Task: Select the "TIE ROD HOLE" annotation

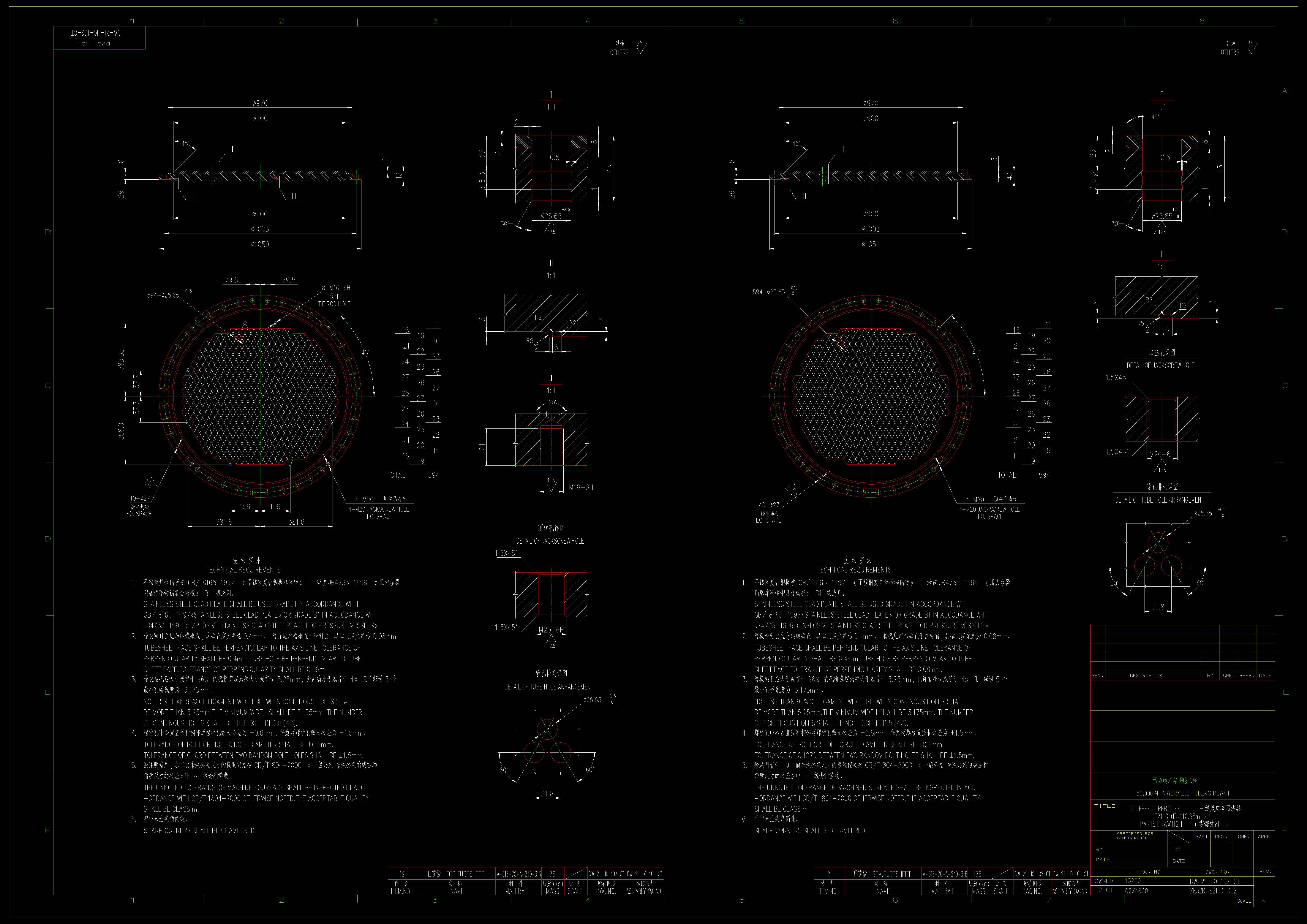Action: (334, 304)
